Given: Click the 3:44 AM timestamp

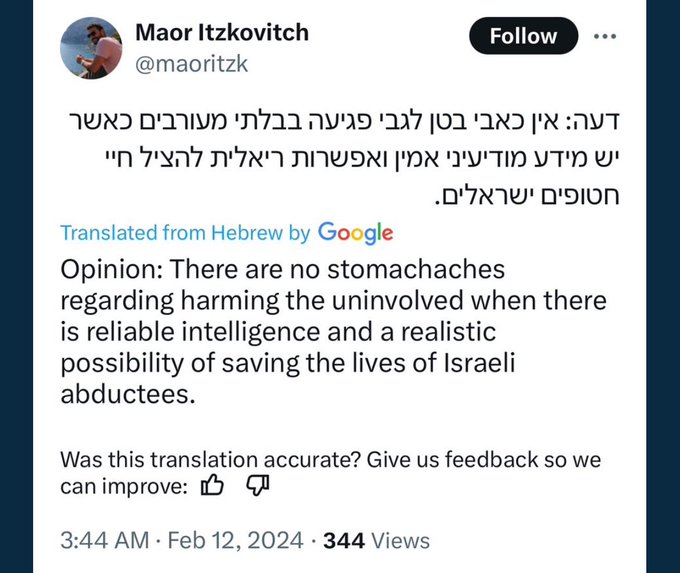Looking at the screenshot, I should [x=104, y=541].
